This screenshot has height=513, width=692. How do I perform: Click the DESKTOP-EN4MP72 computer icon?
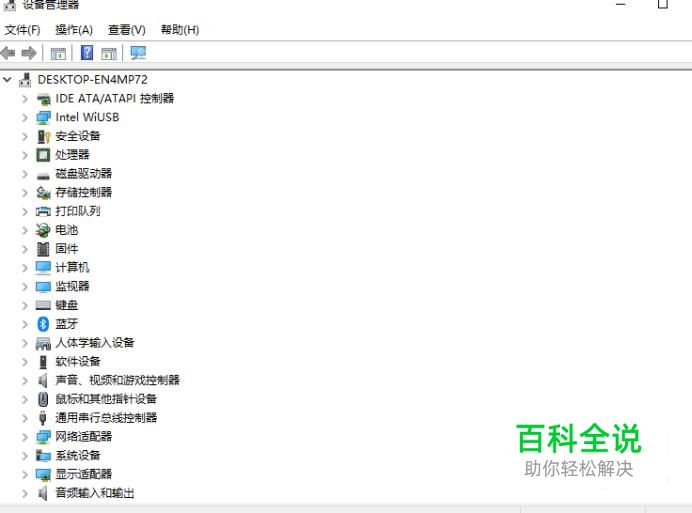pyautogui.click(x=25, y=80)
